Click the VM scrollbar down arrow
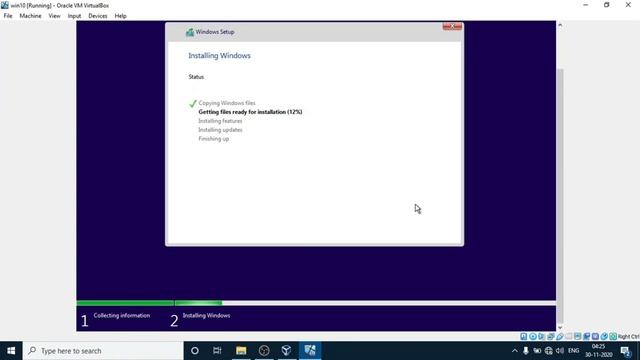The height and width of the screenshot is (360, 640). (560, 327)
